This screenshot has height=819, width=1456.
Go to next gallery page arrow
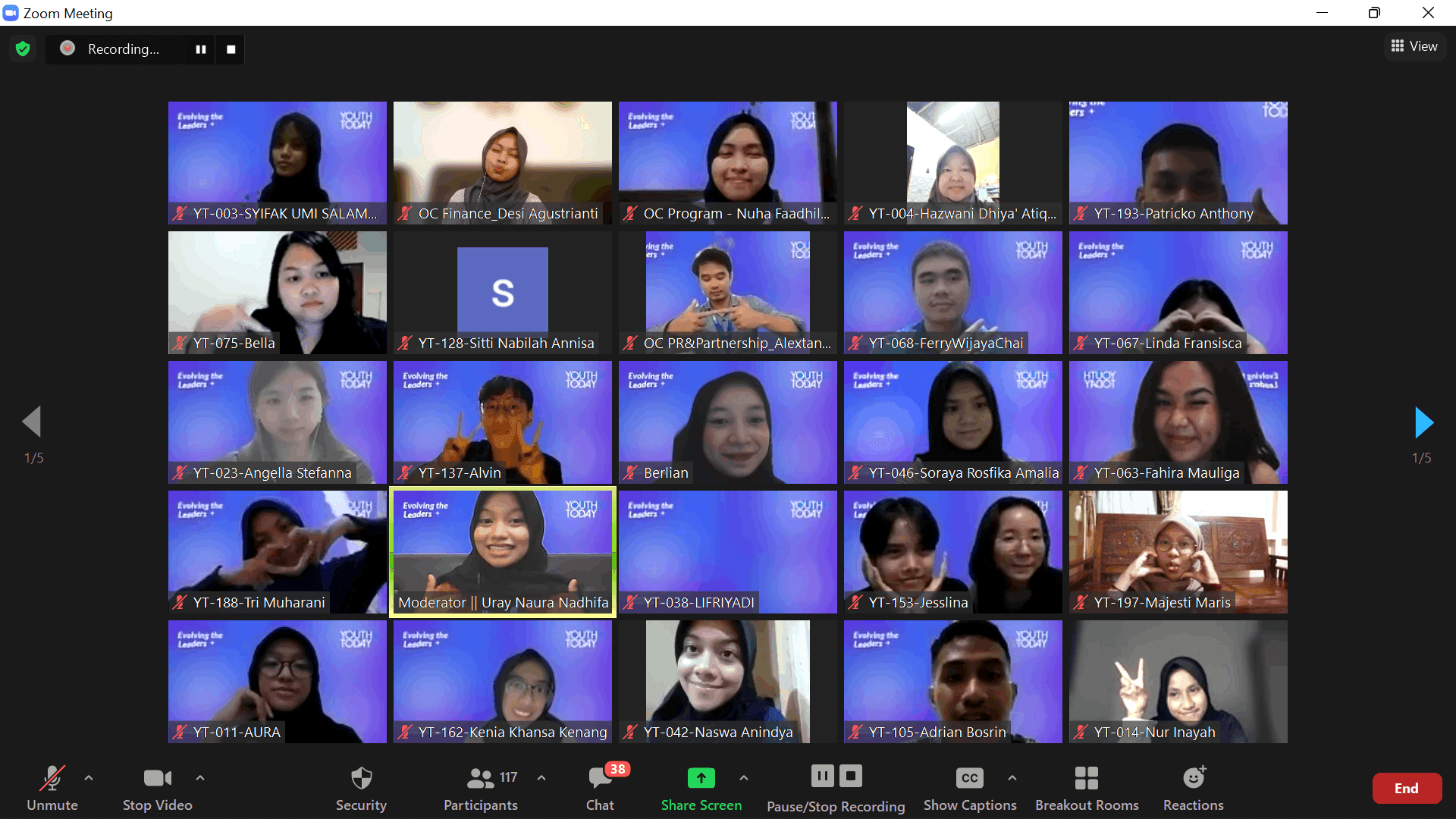click(x=1423, y=422)
